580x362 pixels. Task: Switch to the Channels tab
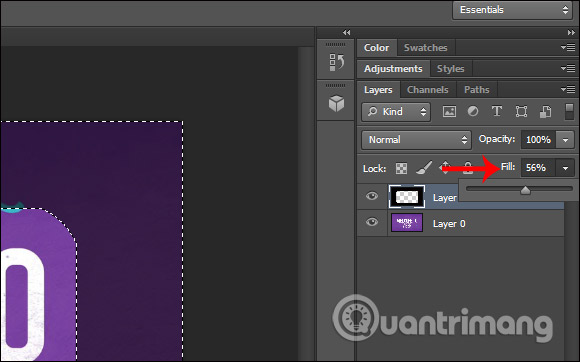(428, 89)
